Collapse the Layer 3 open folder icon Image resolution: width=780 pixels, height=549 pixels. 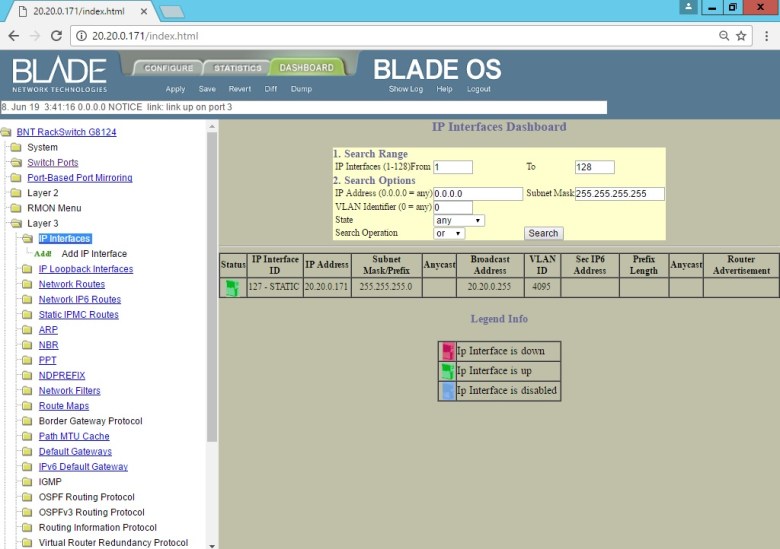click(16, 223)
